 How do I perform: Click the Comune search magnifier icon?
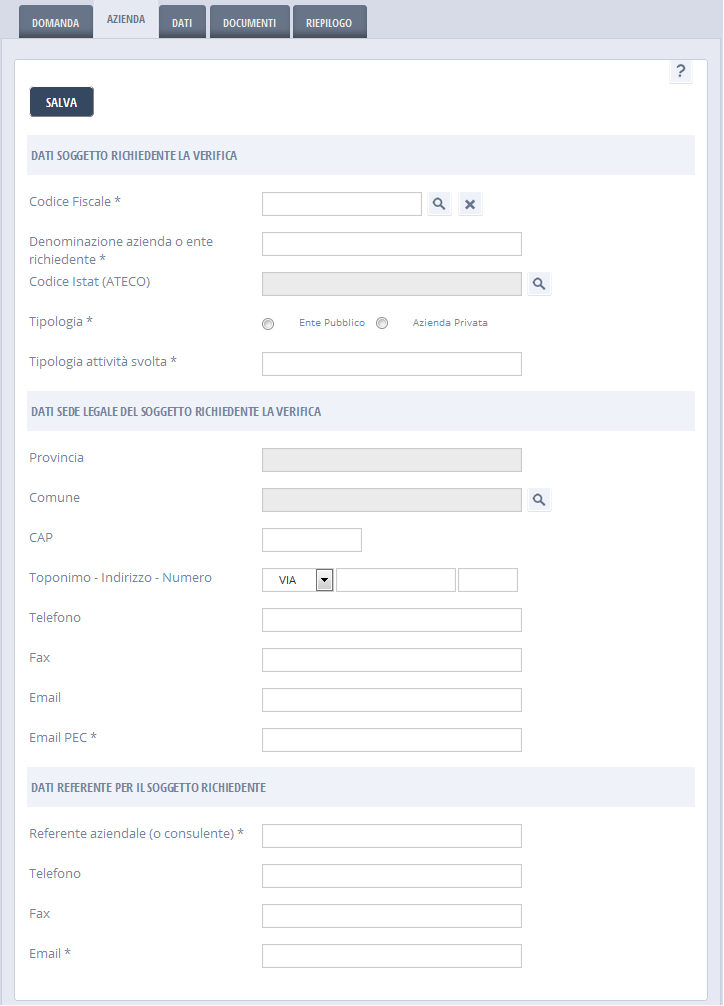[539, 500]
